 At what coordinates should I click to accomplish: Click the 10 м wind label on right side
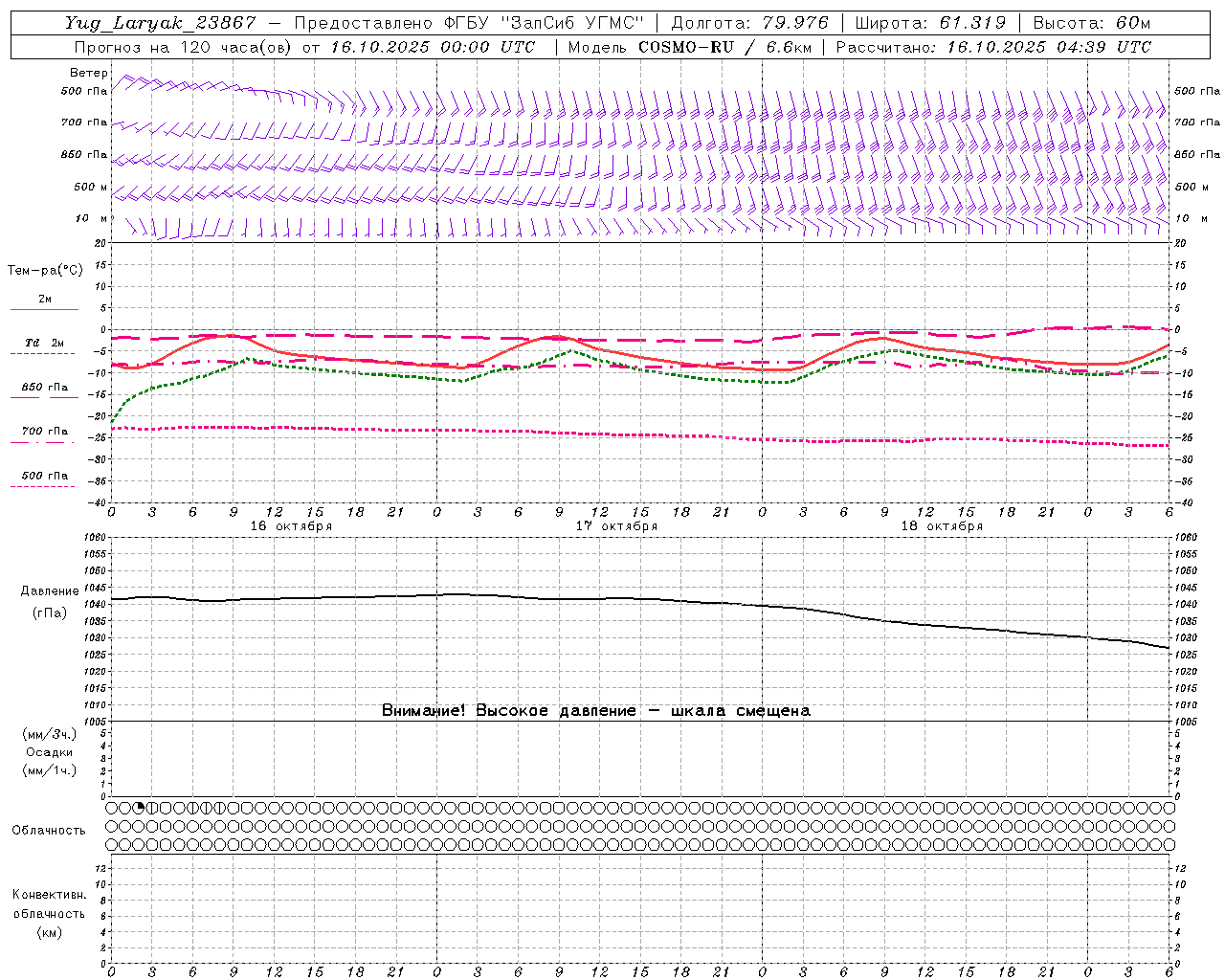click(x=1191, y=218)
